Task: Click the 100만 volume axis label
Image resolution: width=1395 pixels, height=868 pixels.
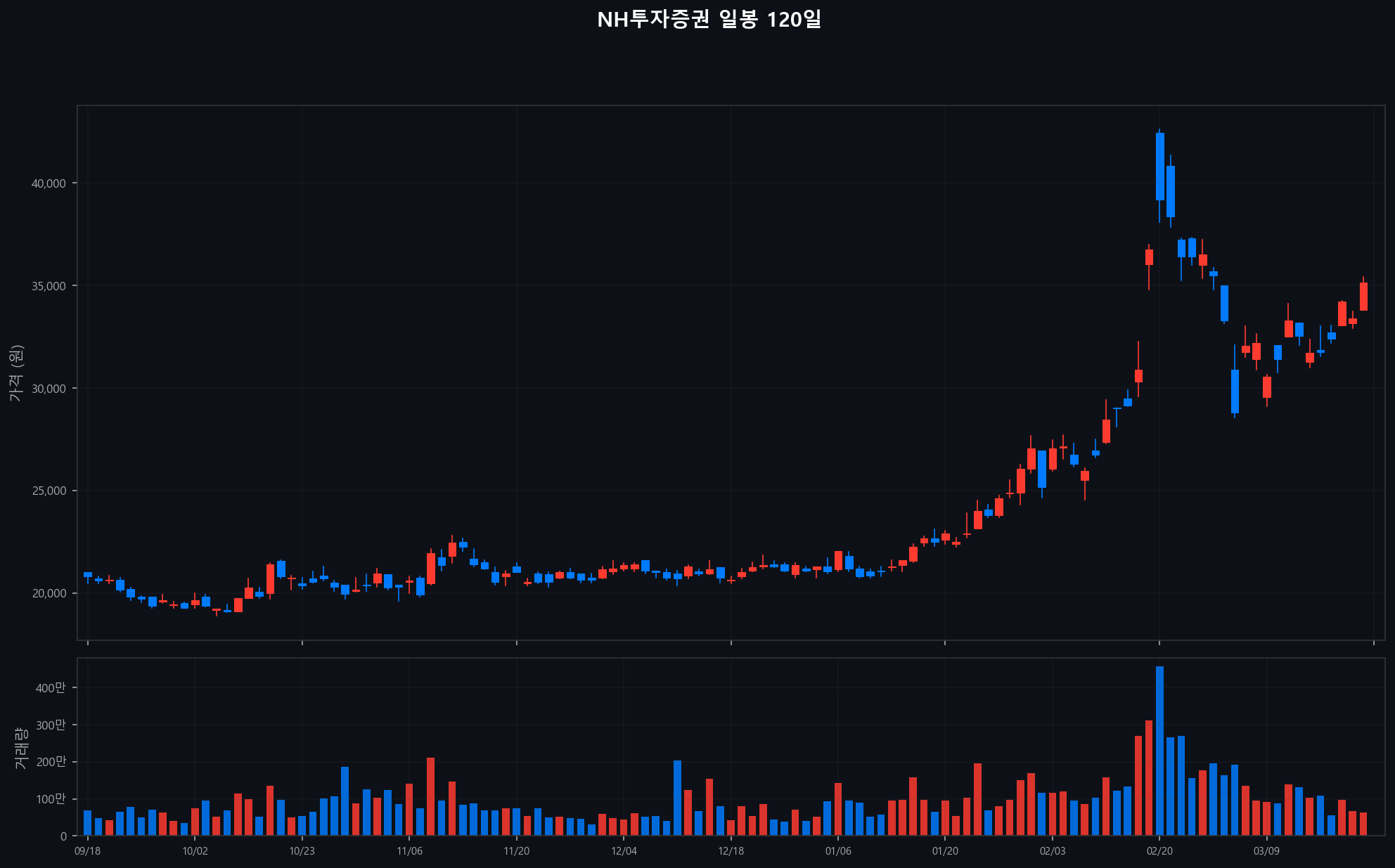Action: [x=51, y=799]
